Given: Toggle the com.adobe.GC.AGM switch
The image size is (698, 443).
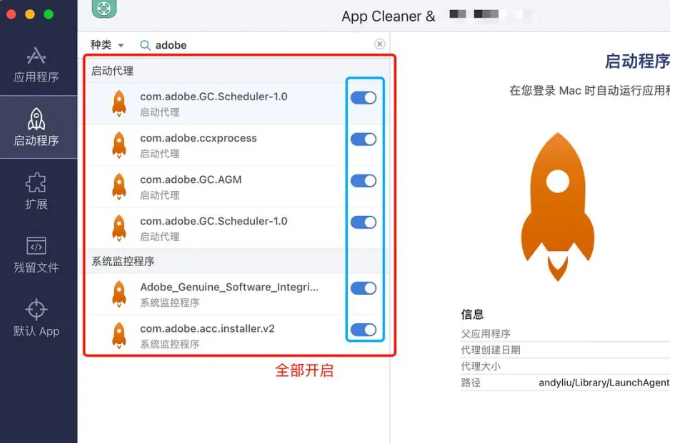Looking at the screenshot, I should [363, 180].
